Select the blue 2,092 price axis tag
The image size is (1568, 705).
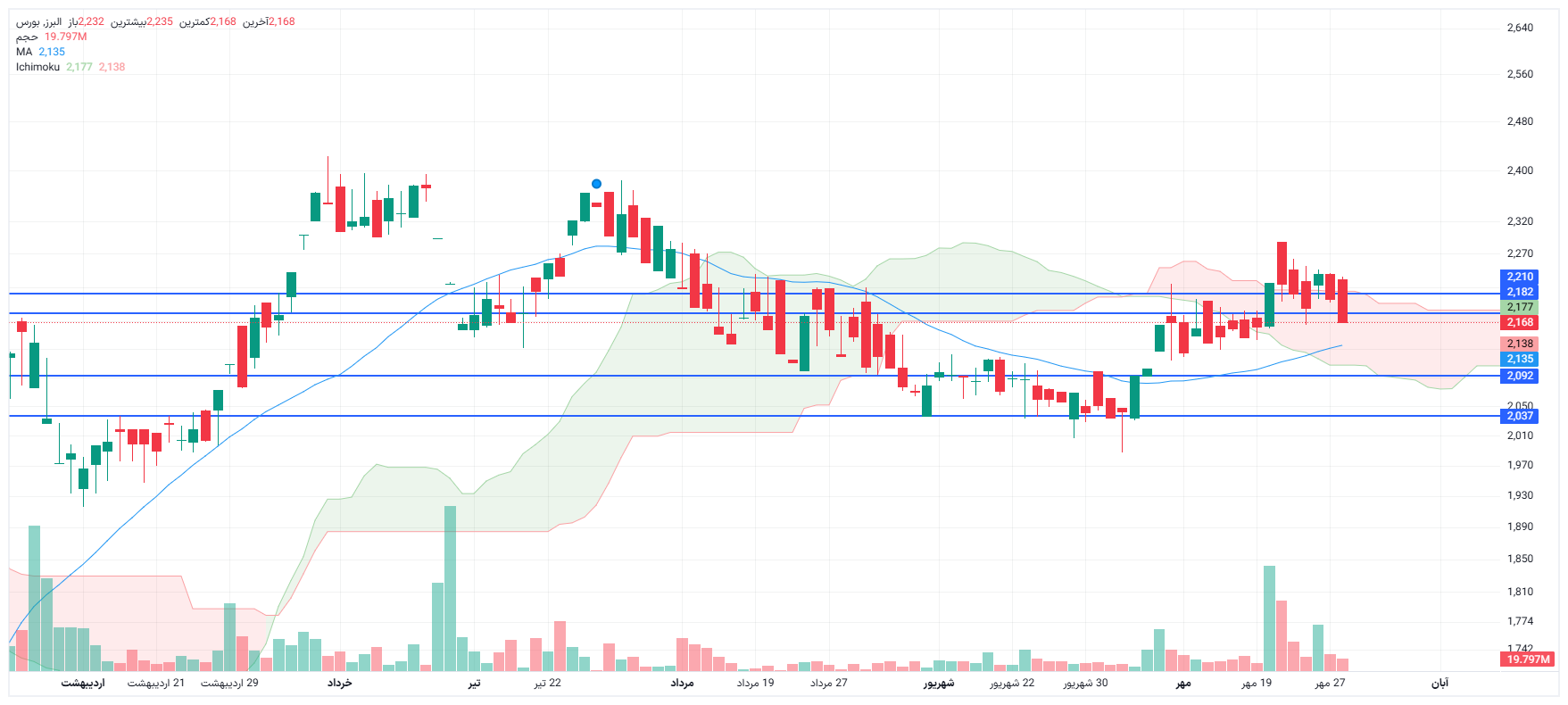[x=1520, y=376]
